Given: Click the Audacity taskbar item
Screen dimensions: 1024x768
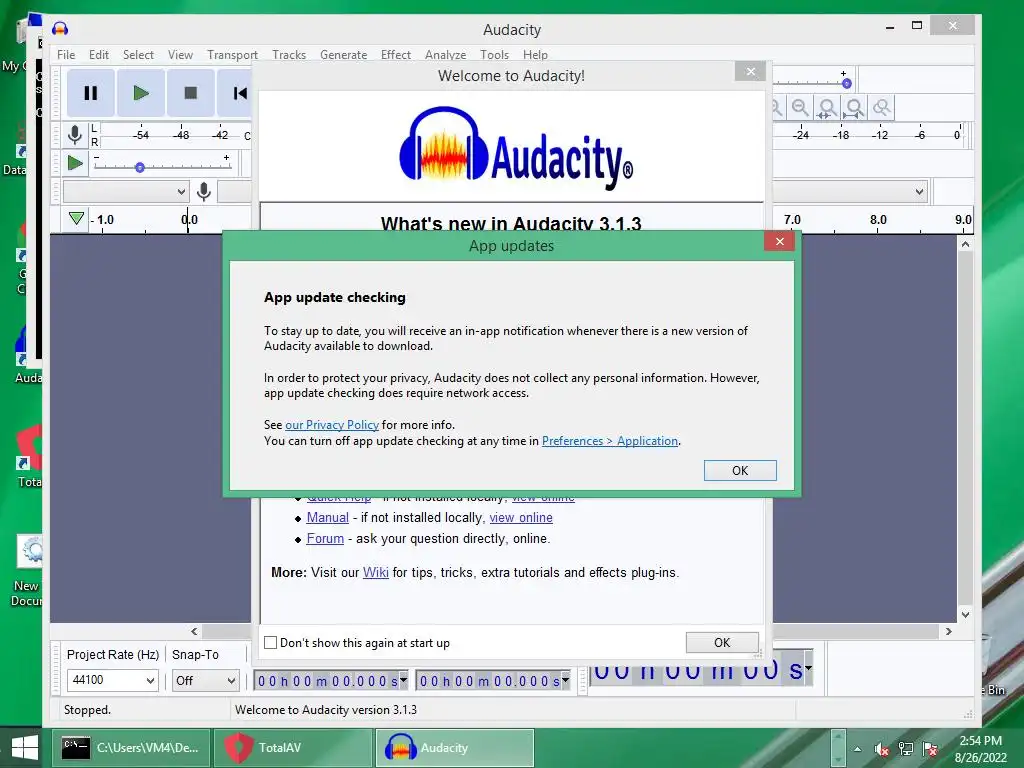Looking at the screenshot, I should (x=455, y=748).
